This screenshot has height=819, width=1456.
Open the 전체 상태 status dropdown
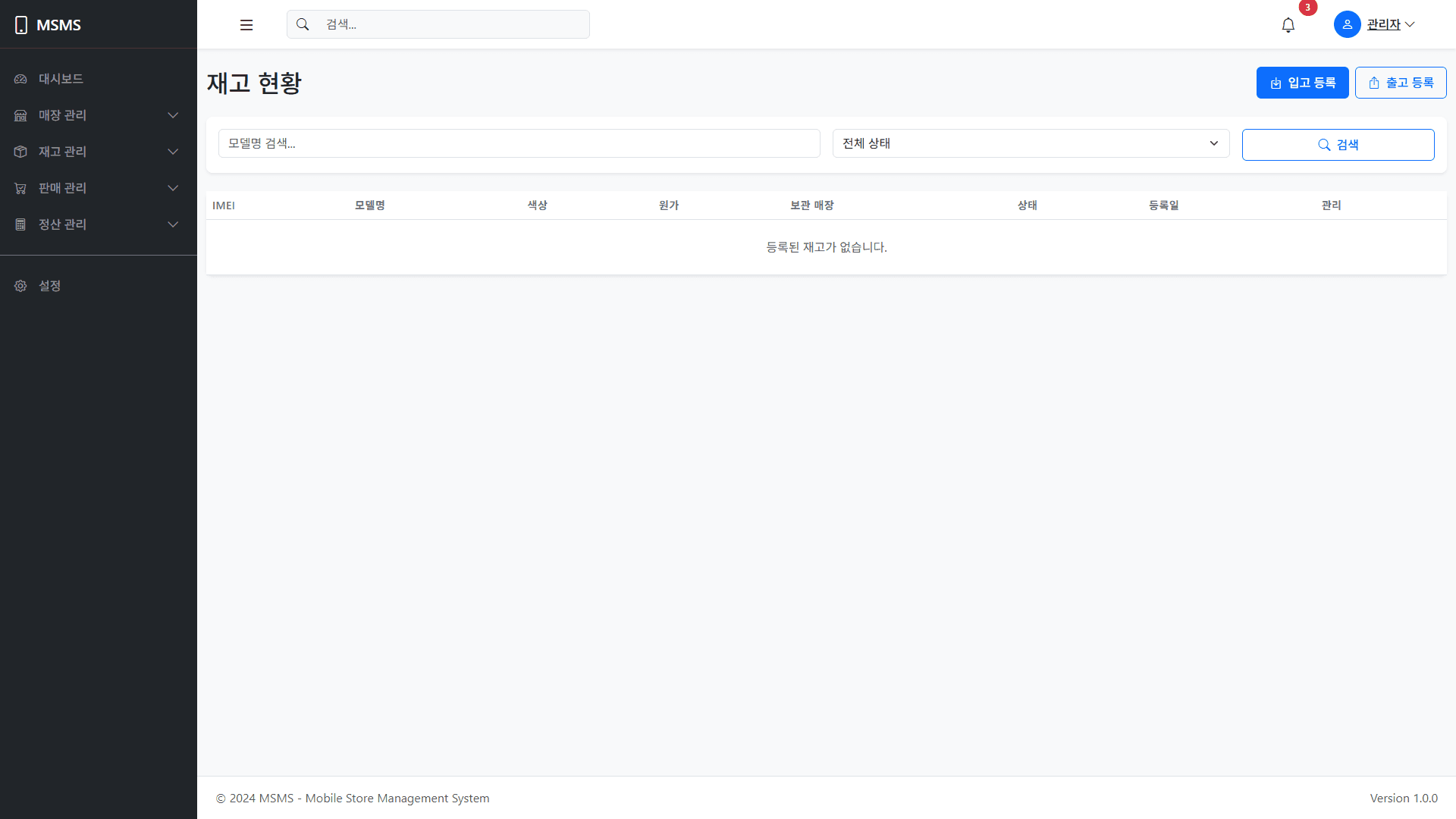(1031, 143)
